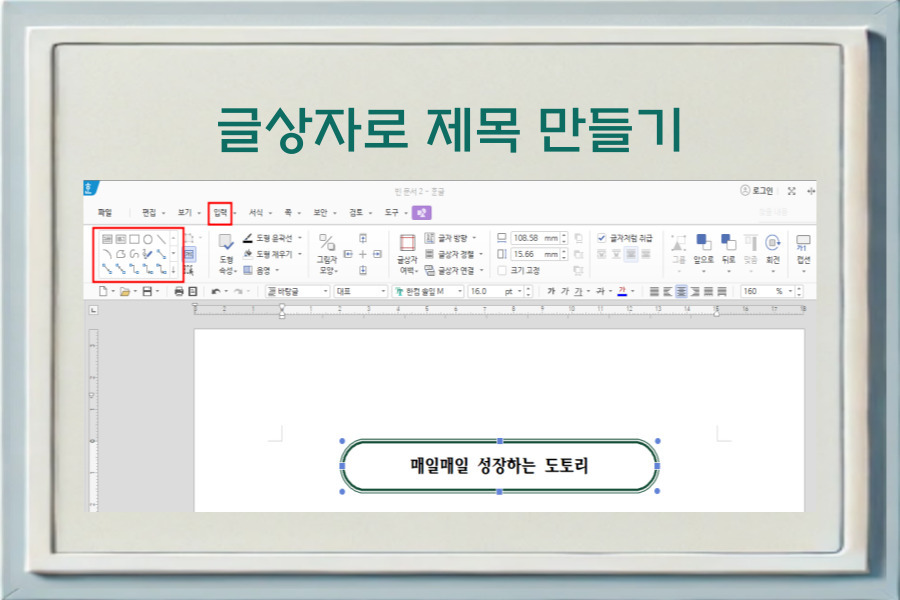
Task: Click the italic 가 formatting icon
Action: pos(565,292)
